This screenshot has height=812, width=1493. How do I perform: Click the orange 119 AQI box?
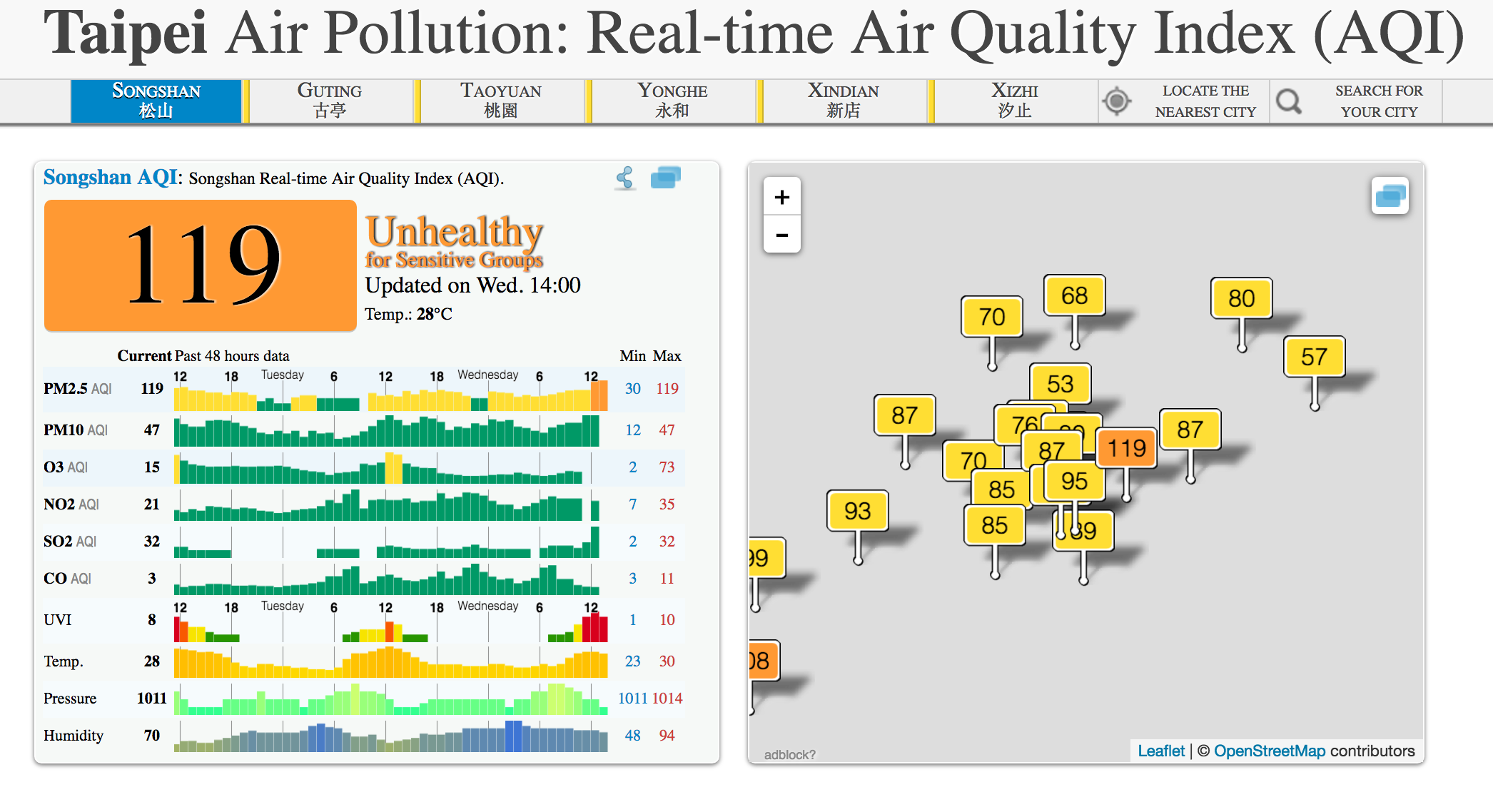click(x=201, y=265)
